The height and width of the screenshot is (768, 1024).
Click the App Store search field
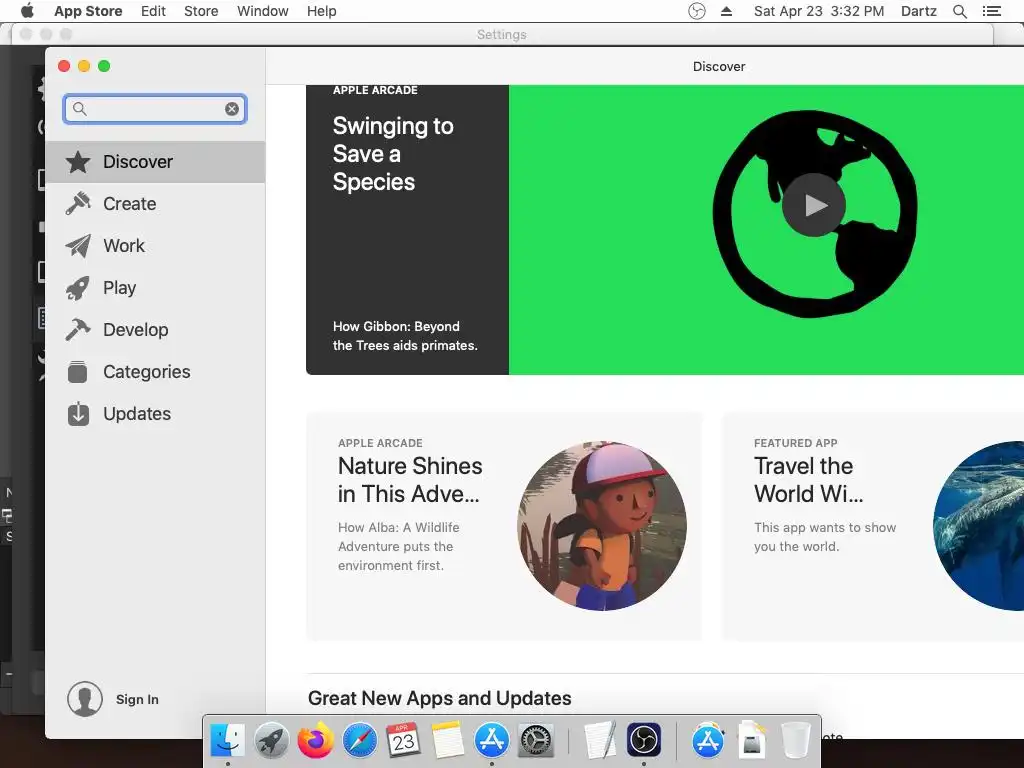pos(155,109)
